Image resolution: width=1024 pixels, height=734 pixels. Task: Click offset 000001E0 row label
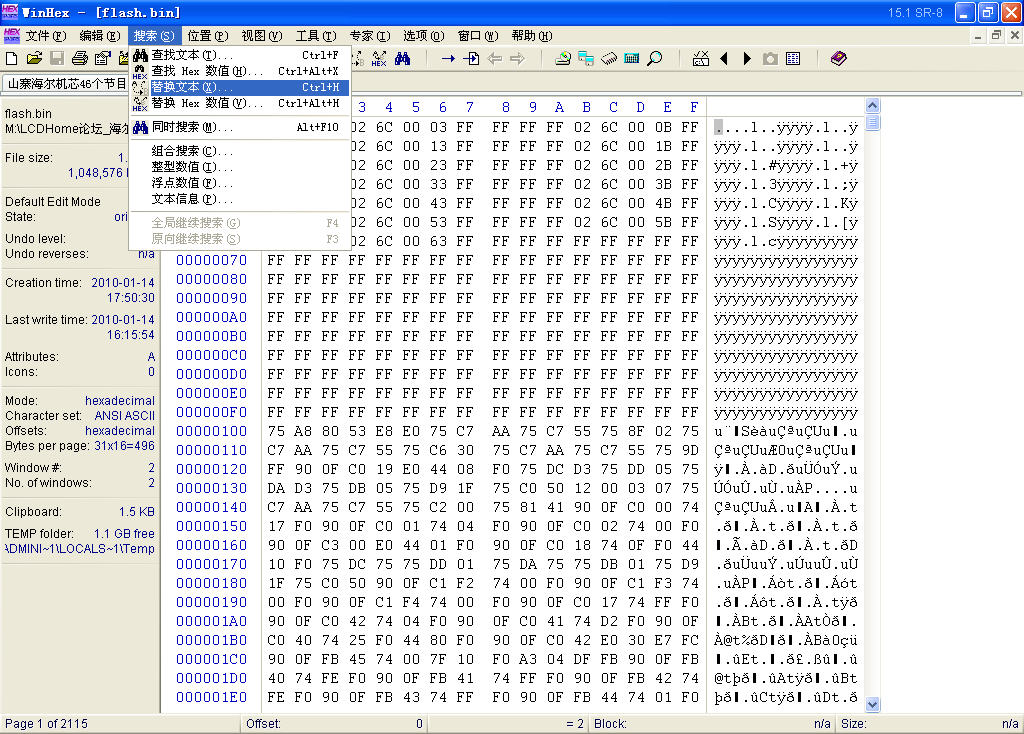(x=212, y=697)
